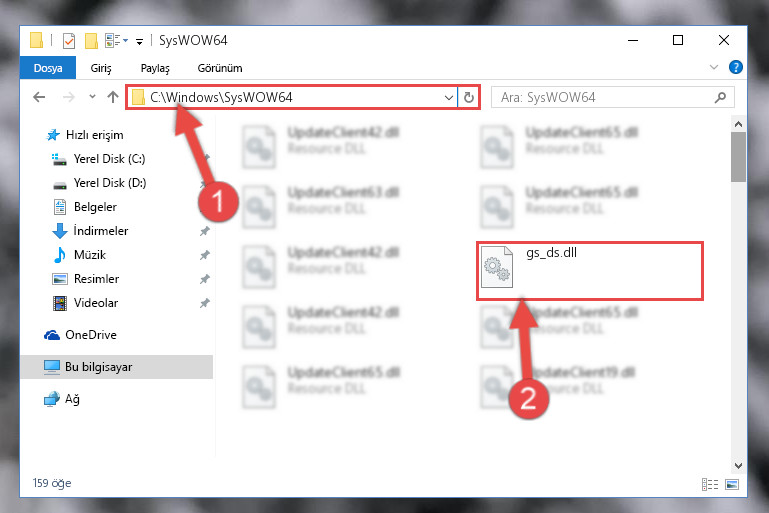Open the Help question mark icon

(x=735, y=67)
